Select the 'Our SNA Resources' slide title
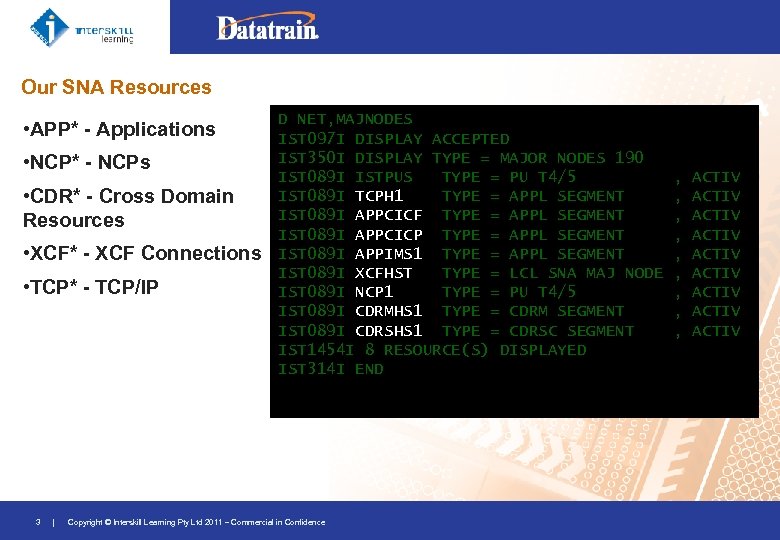 click(x=116, y=87)
